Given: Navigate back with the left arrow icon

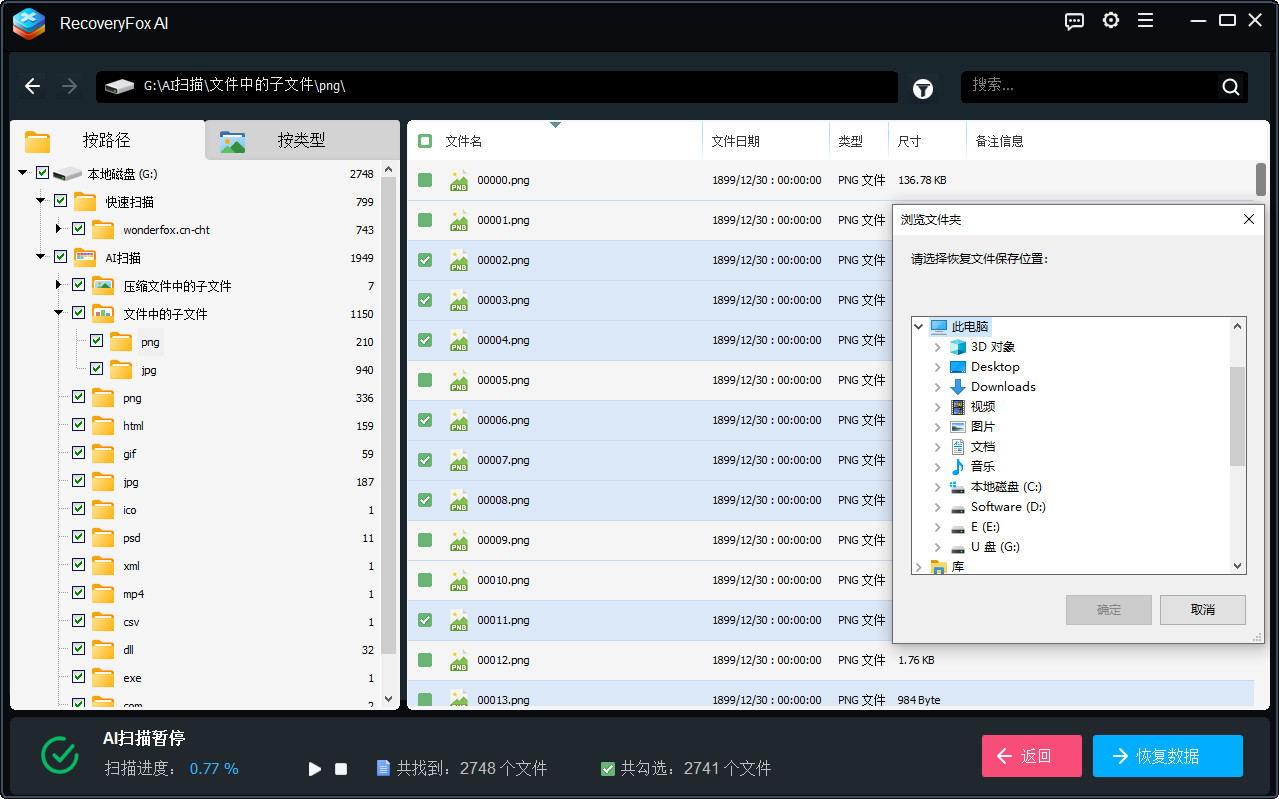Looking at the screenshot, I should [x=32, y=86].
